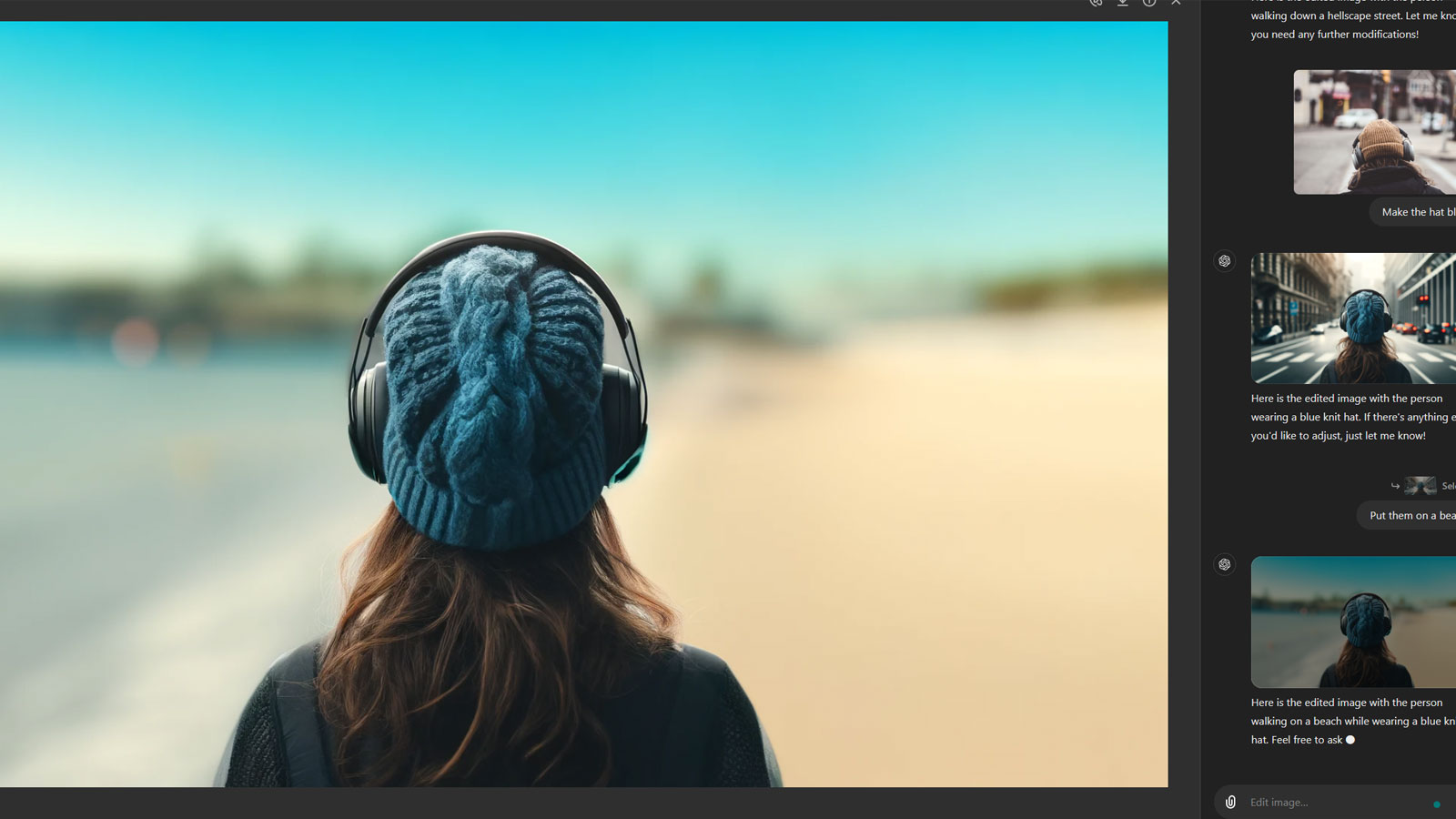Open the image info icon
Image resolution: width=1456 pixels, height=819 pixels.
point(1149,3)
